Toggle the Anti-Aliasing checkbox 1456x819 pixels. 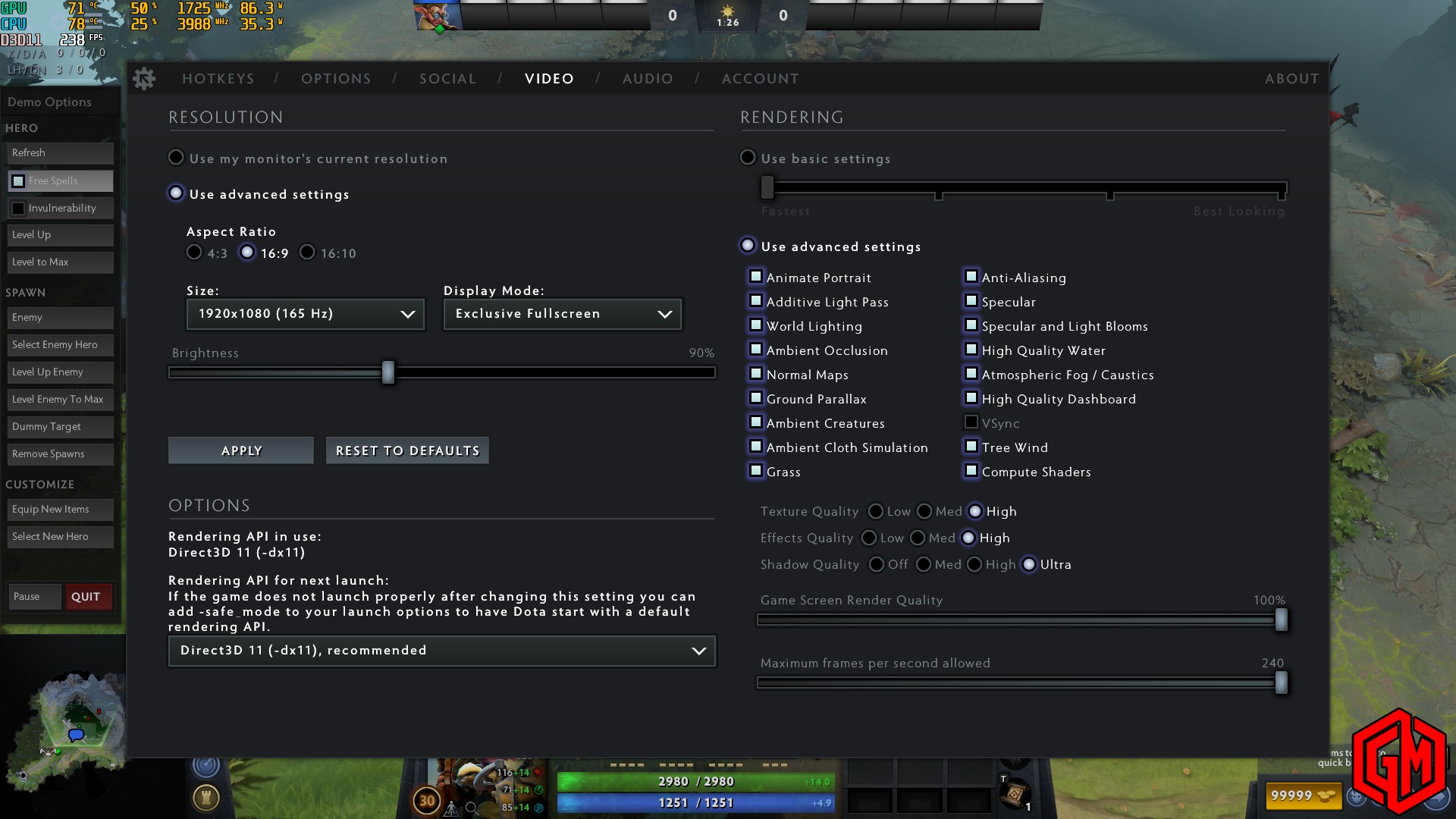tap(971, 277)
